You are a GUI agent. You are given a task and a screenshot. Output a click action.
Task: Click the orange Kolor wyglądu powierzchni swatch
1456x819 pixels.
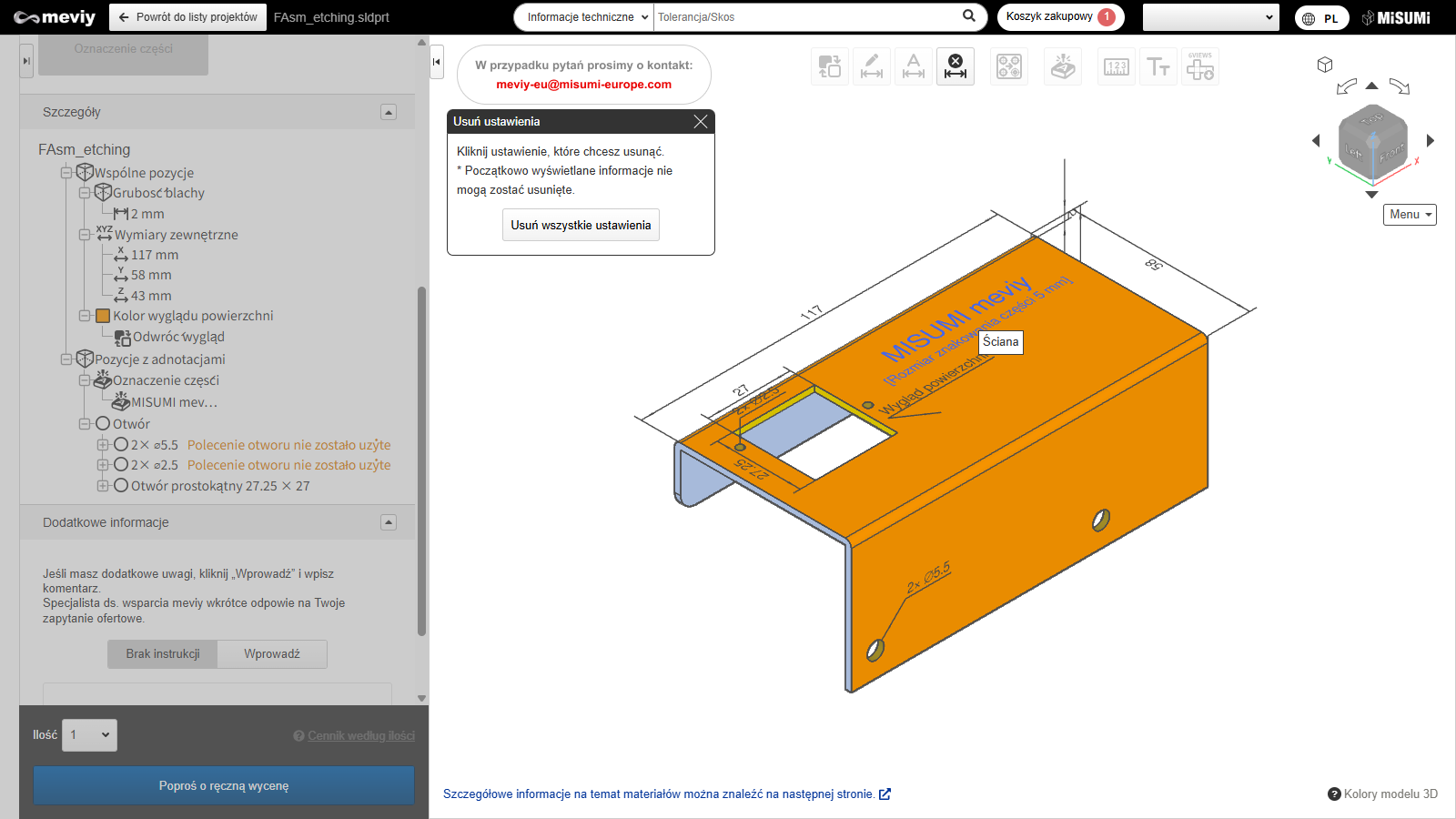[103, 316]
